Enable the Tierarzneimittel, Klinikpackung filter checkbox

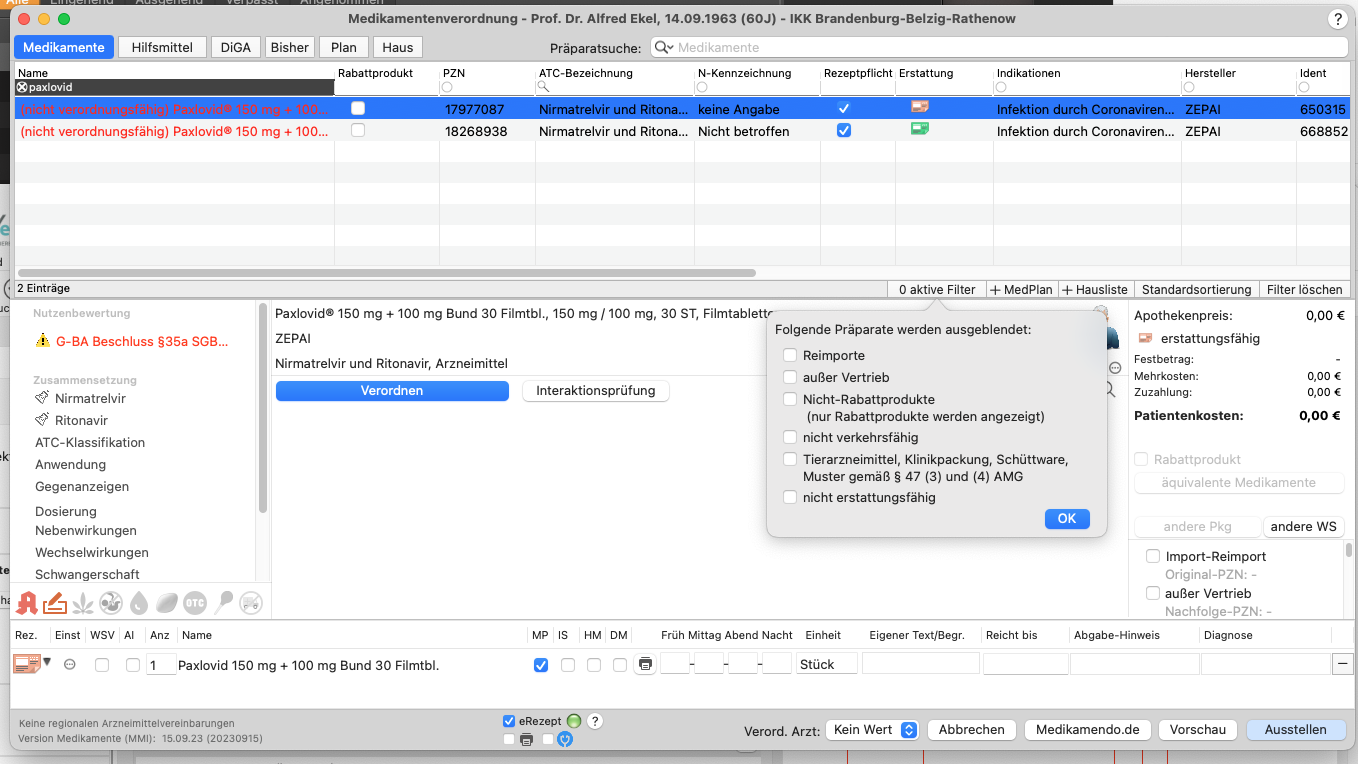790,459
